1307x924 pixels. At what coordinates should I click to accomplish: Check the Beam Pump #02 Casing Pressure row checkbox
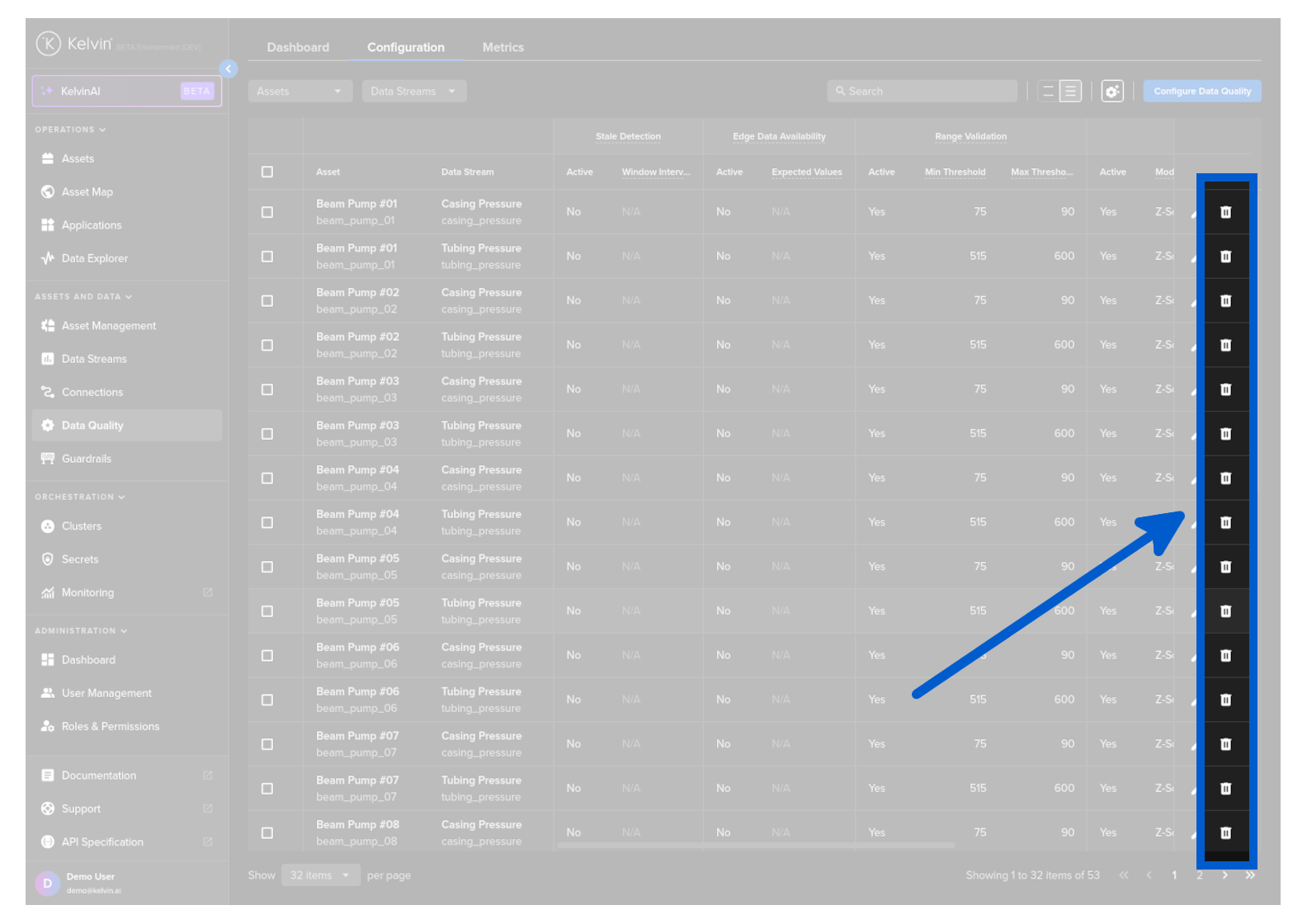coord(267,301)
